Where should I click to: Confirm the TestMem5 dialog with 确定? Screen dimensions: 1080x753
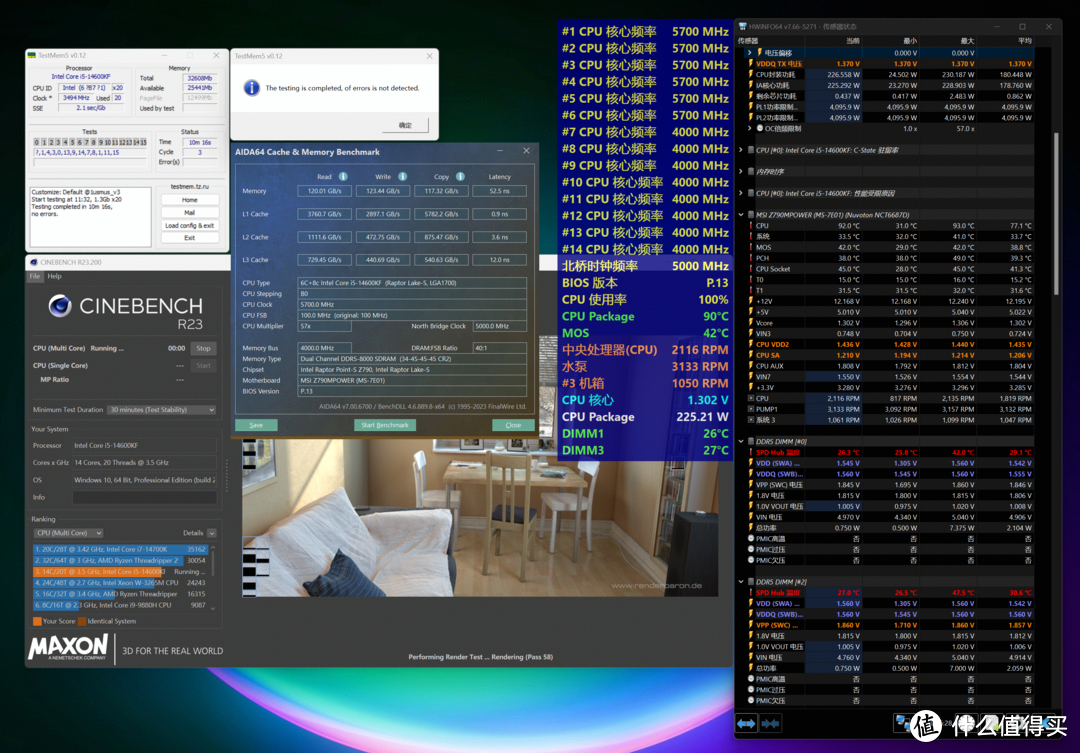[405, 125]
